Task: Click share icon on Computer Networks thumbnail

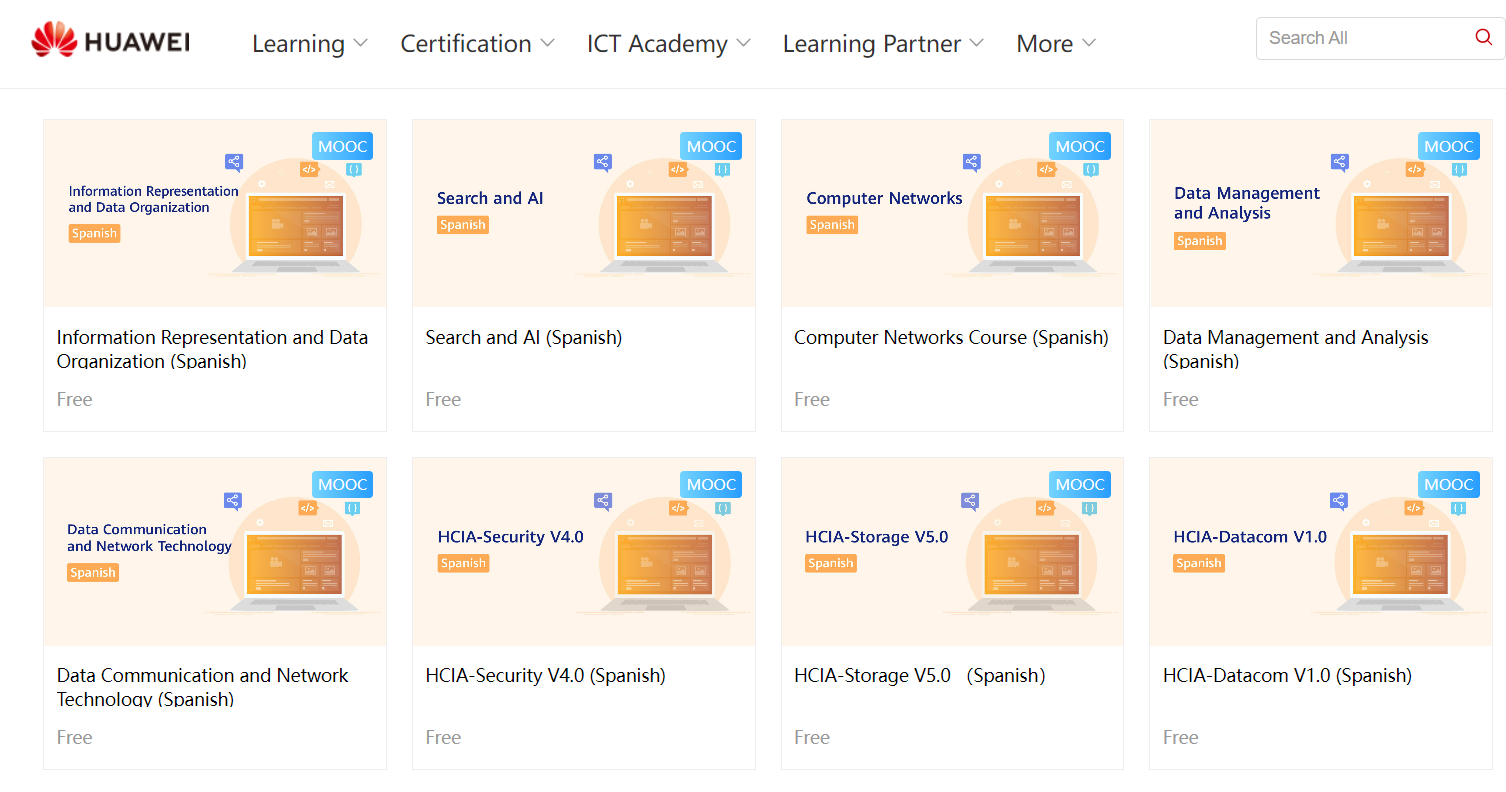Action: [971, 161]
